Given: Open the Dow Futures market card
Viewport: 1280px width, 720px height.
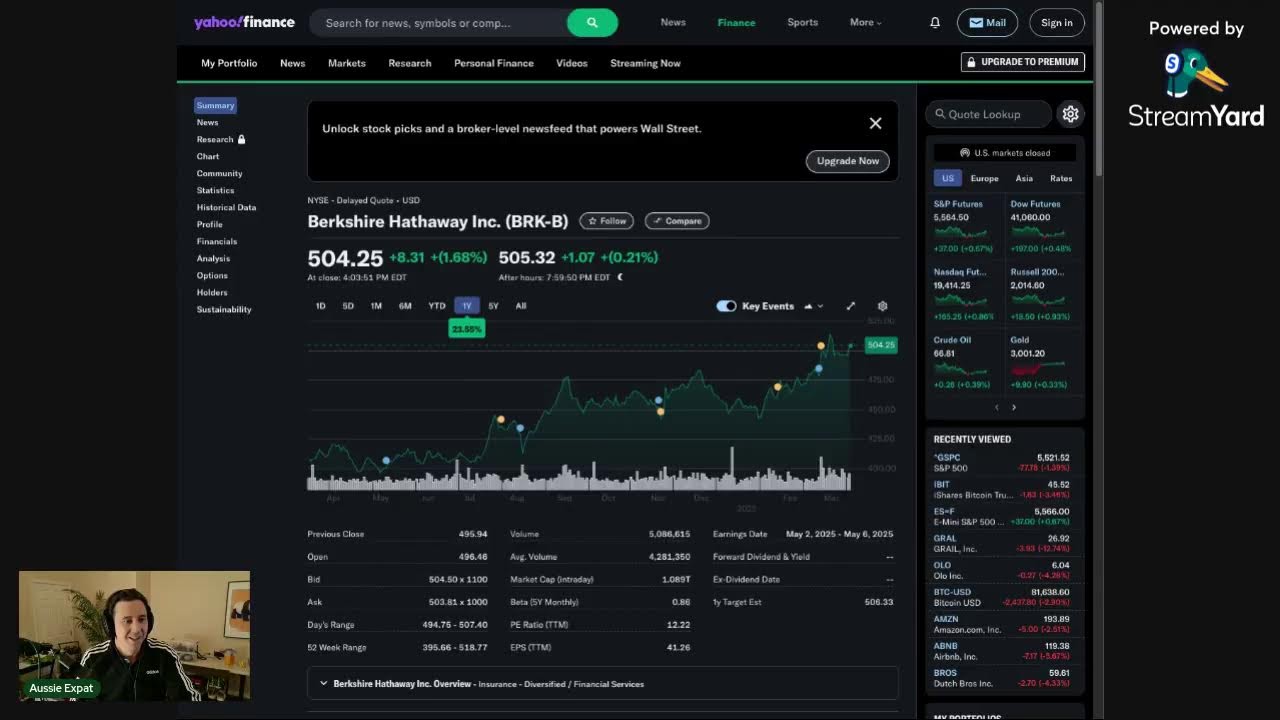Looking at the screenshot, I should coord(1042,226).
